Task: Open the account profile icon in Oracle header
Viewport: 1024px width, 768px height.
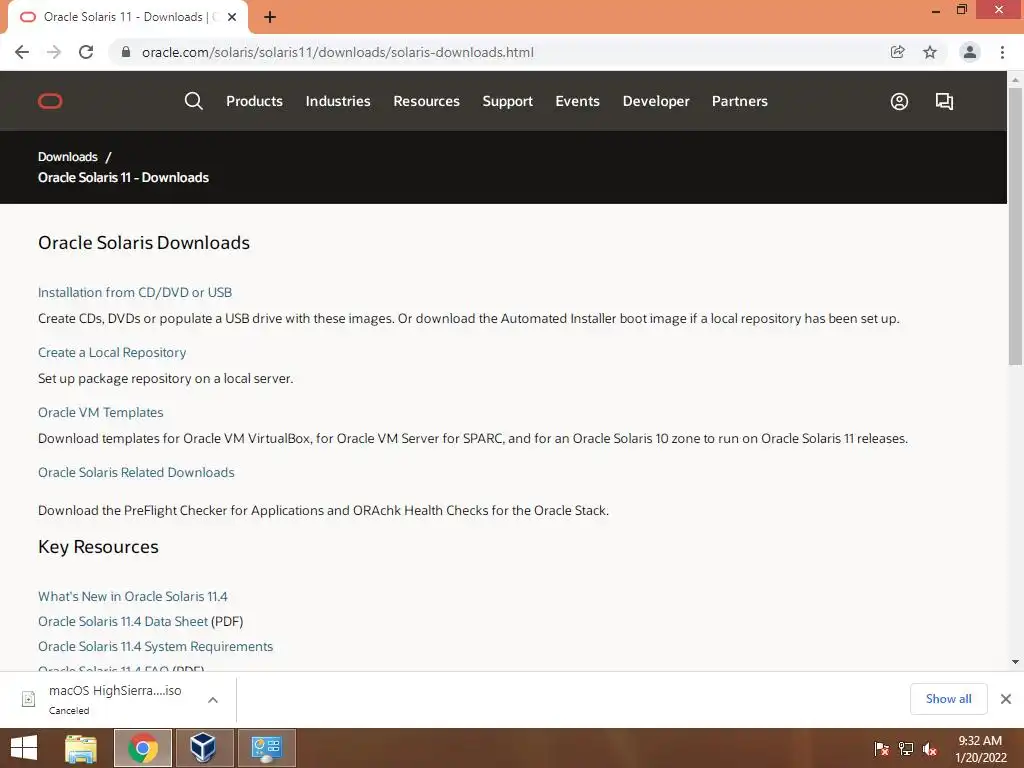Action: 899,101
